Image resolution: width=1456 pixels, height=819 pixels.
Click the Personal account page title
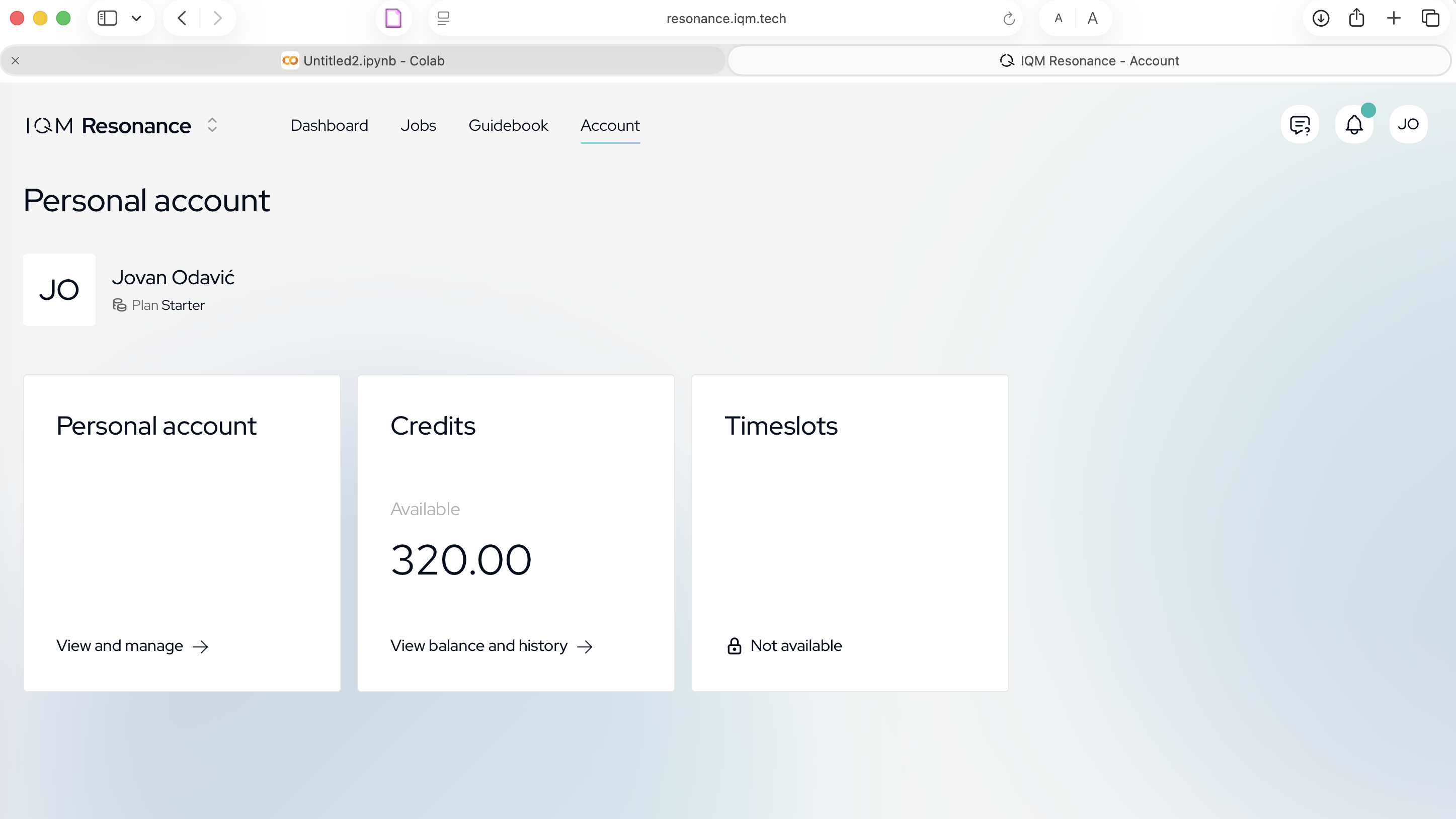click(x=146, y=200)
